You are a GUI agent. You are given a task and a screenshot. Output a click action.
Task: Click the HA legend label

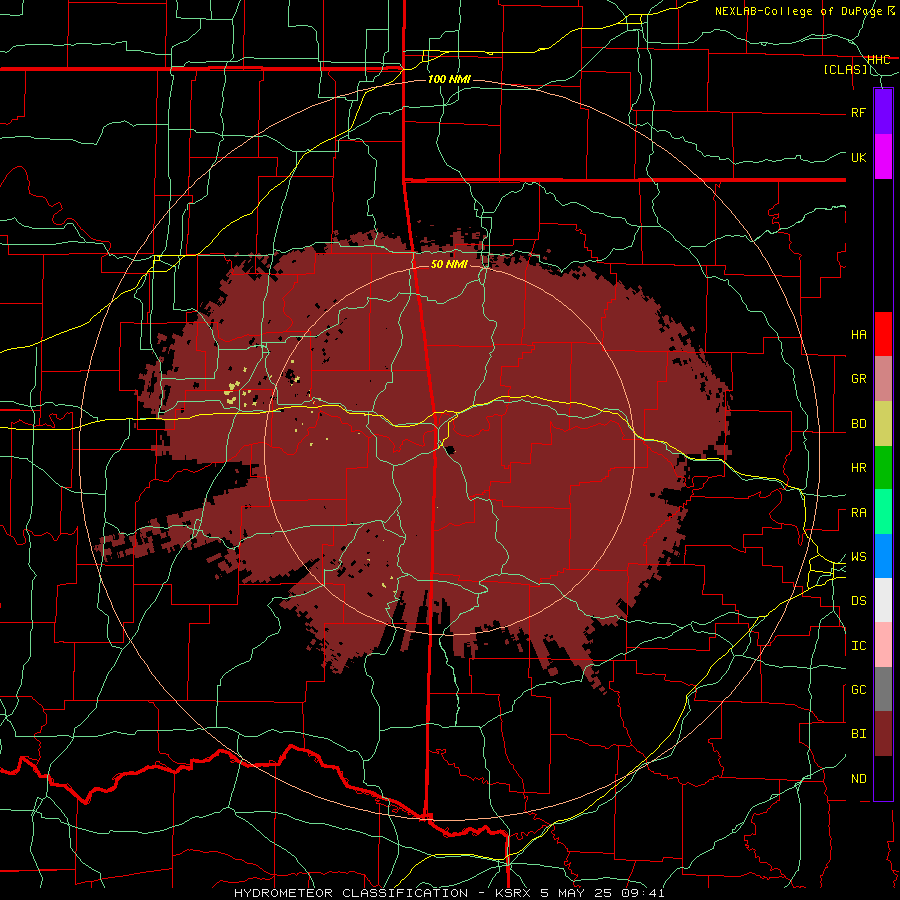tap(858, 335)
